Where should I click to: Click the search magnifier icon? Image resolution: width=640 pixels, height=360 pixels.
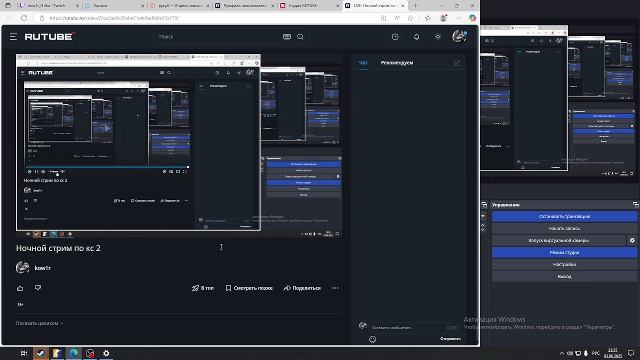point(300,37)
